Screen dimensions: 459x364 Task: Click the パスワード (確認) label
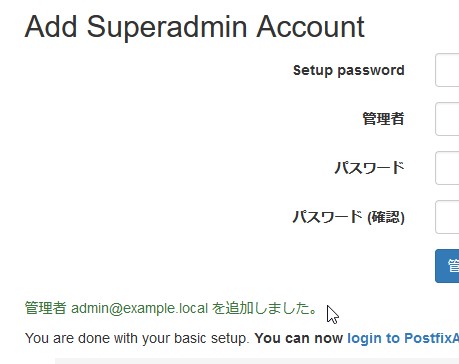[349, 217]
